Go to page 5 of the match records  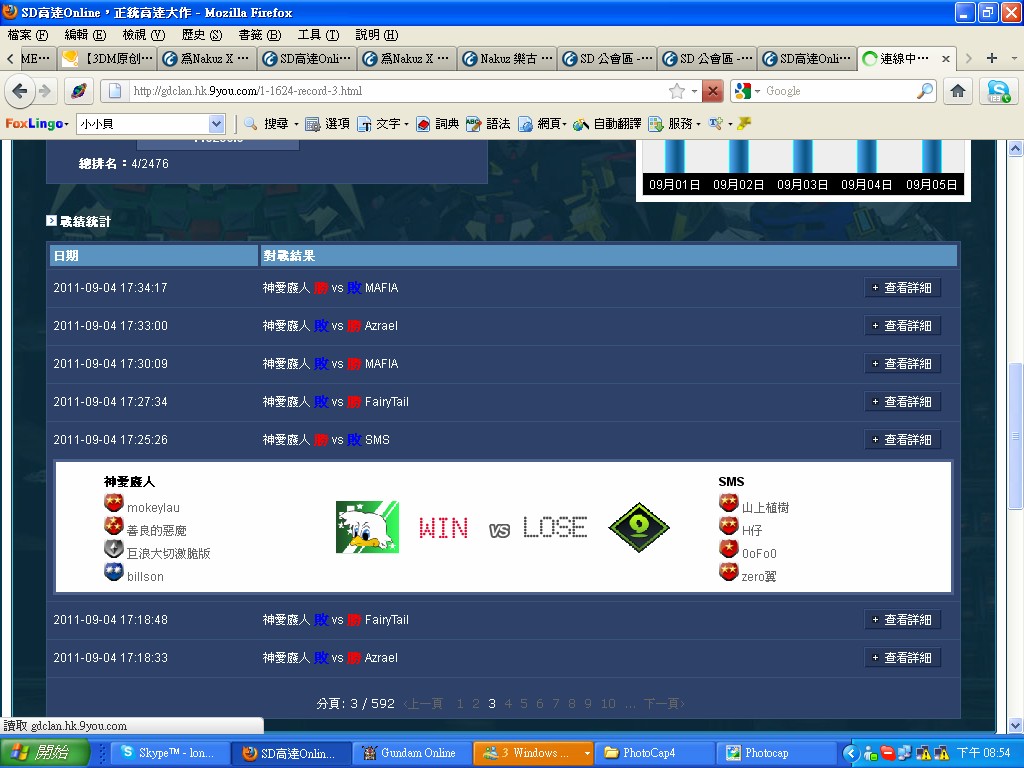(524, 704)
